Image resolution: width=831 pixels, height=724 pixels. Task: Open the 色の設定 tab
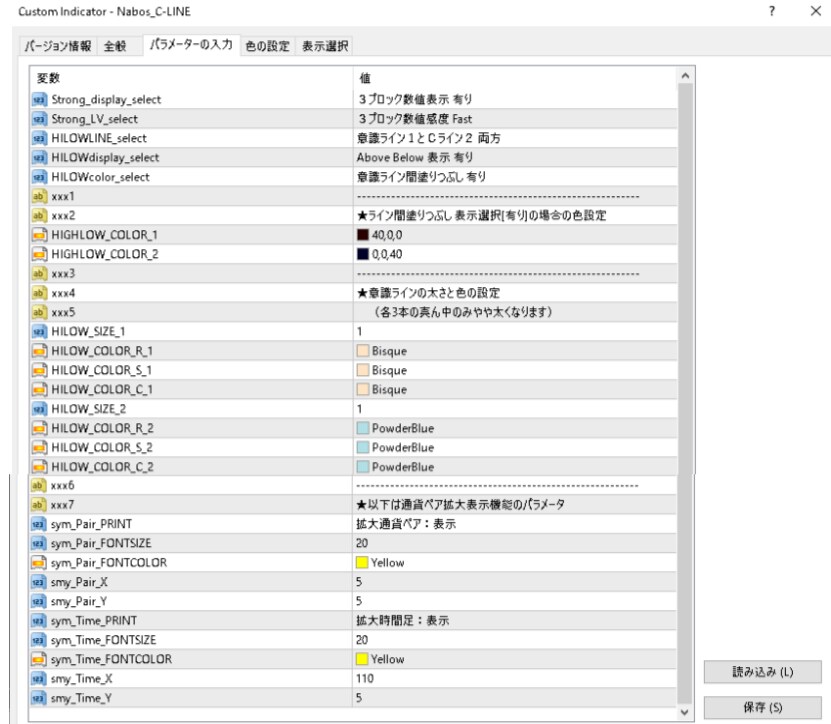click(x=267, y=46)
